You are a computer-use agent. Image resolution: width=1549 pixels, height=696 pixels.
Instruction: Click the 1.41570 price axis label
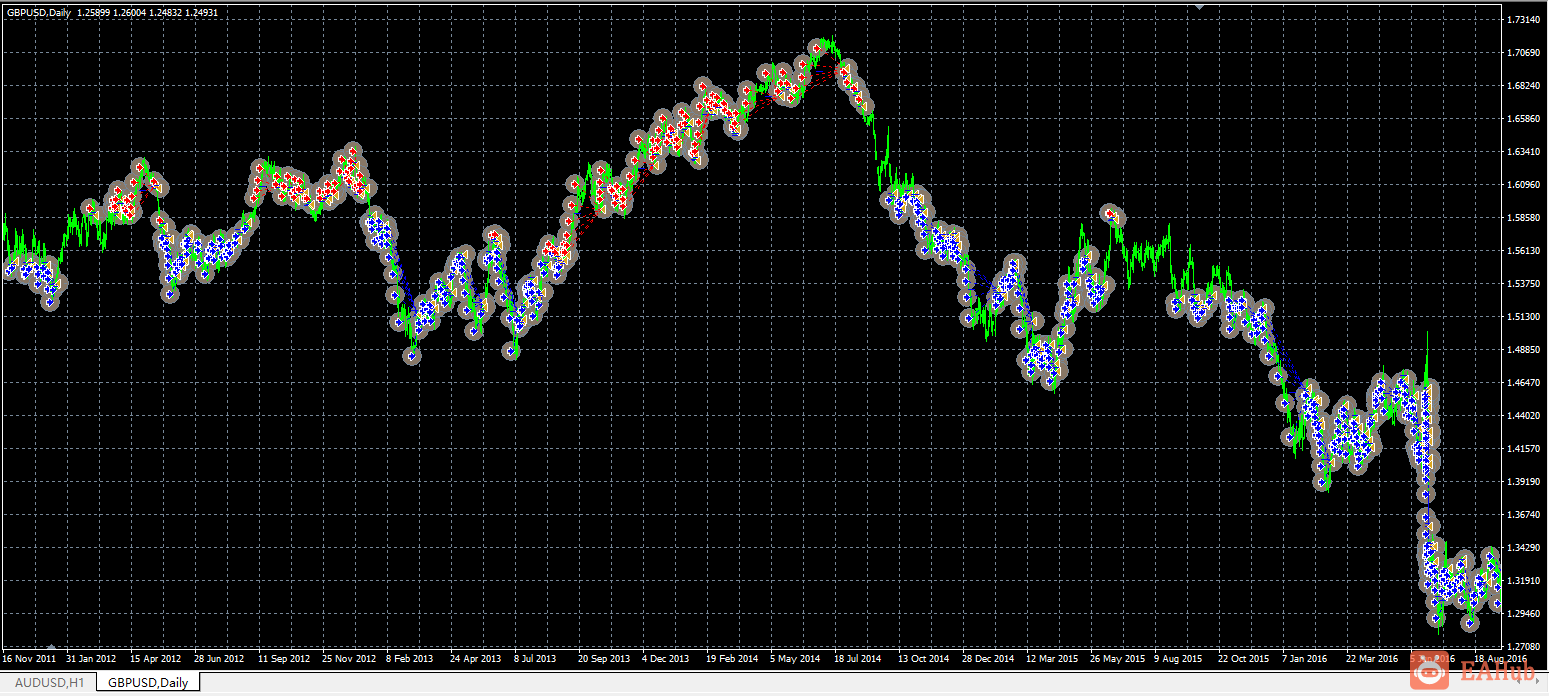(1526, 449)
